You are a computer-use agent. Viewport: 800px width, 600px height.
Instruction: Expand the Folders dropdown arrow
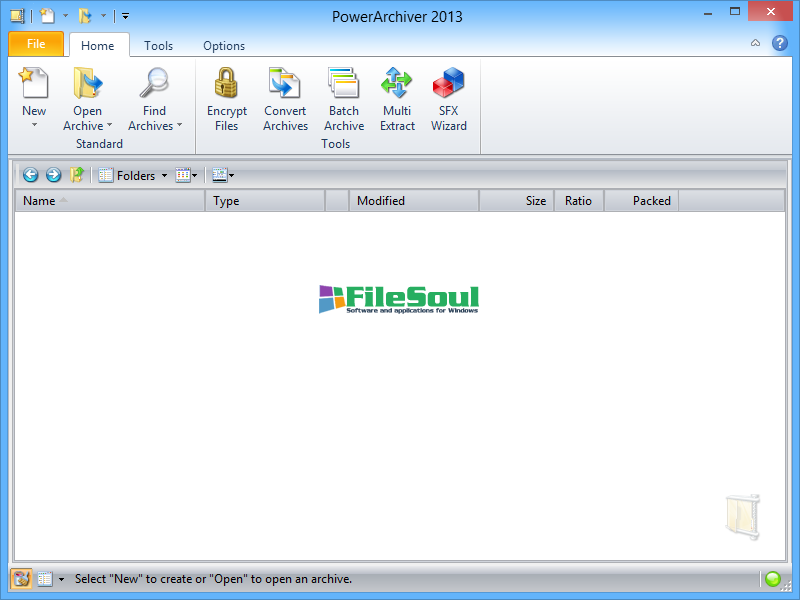click(x=164, y=176)
